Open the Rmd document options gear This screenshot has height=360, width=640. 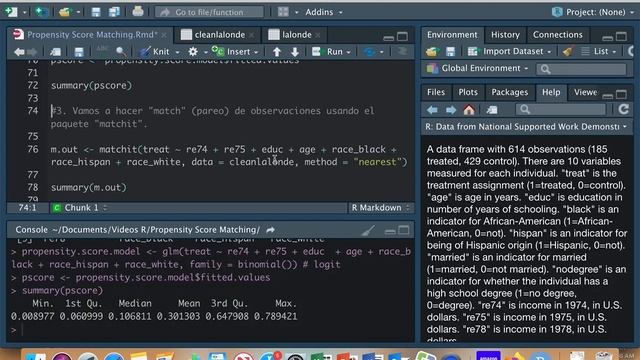(193, 52)
